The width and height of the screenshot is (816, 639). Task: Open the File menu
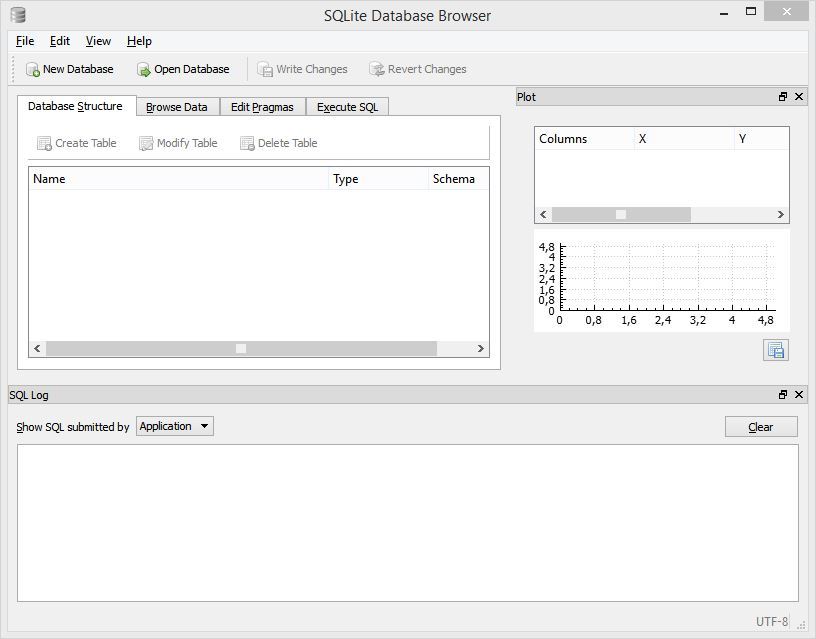25,41
